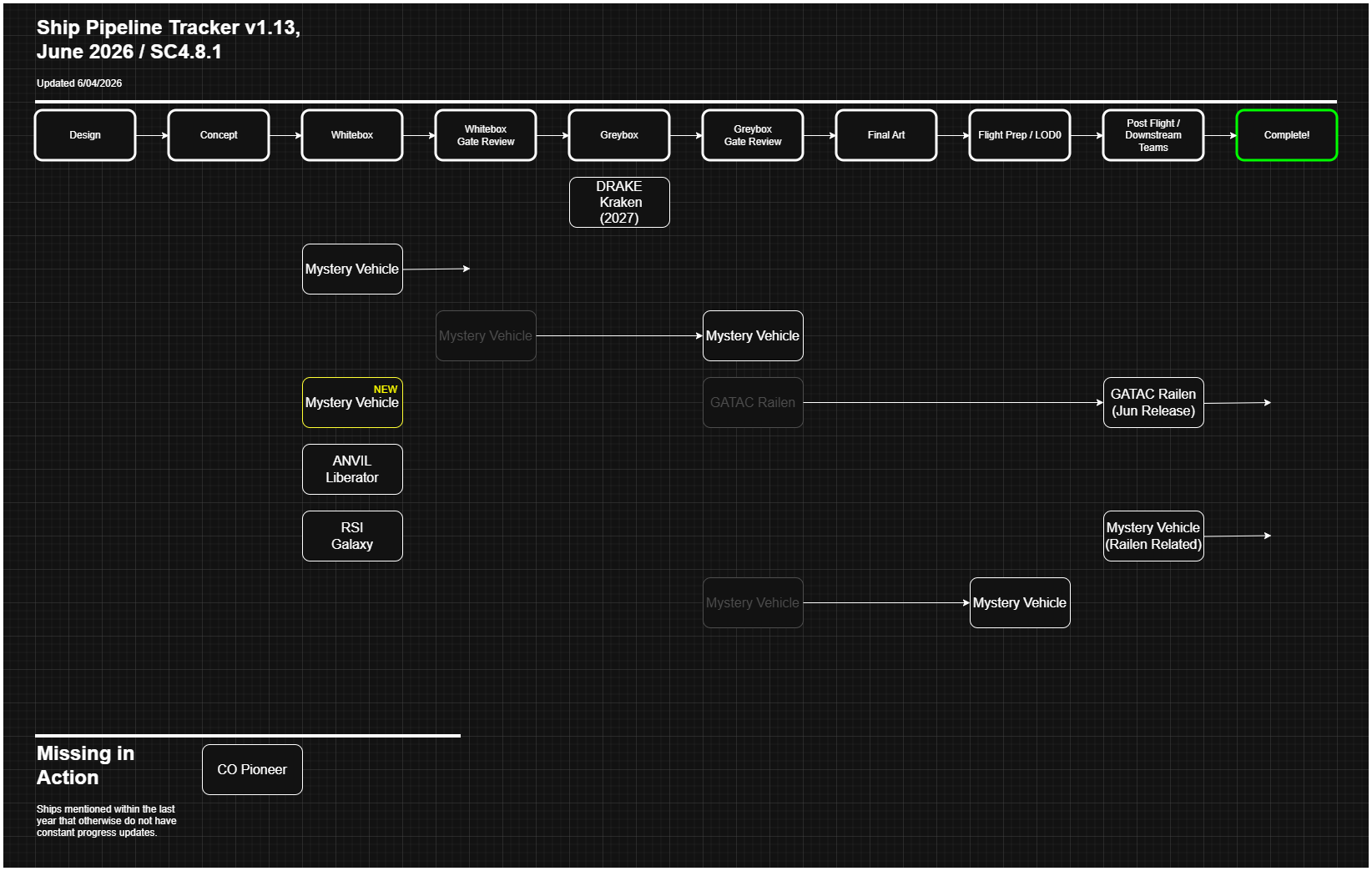Click the Greybox Gate Review stage box
Screen dimensions: 1372x871
(753, 135)
